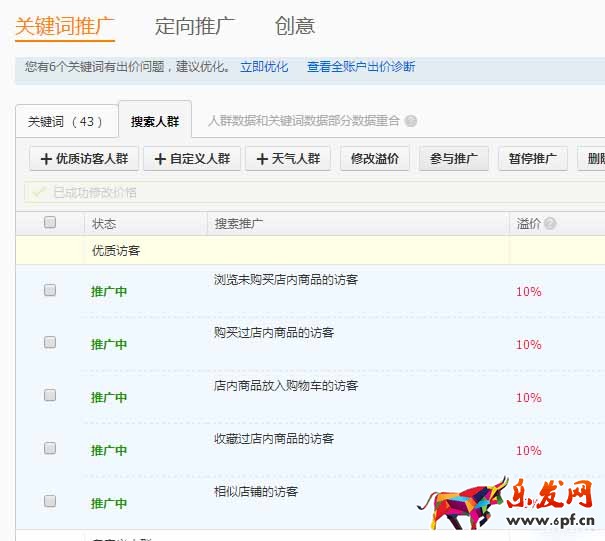
Task: Click the 立即优化 link
Action: tap(264, 67)
